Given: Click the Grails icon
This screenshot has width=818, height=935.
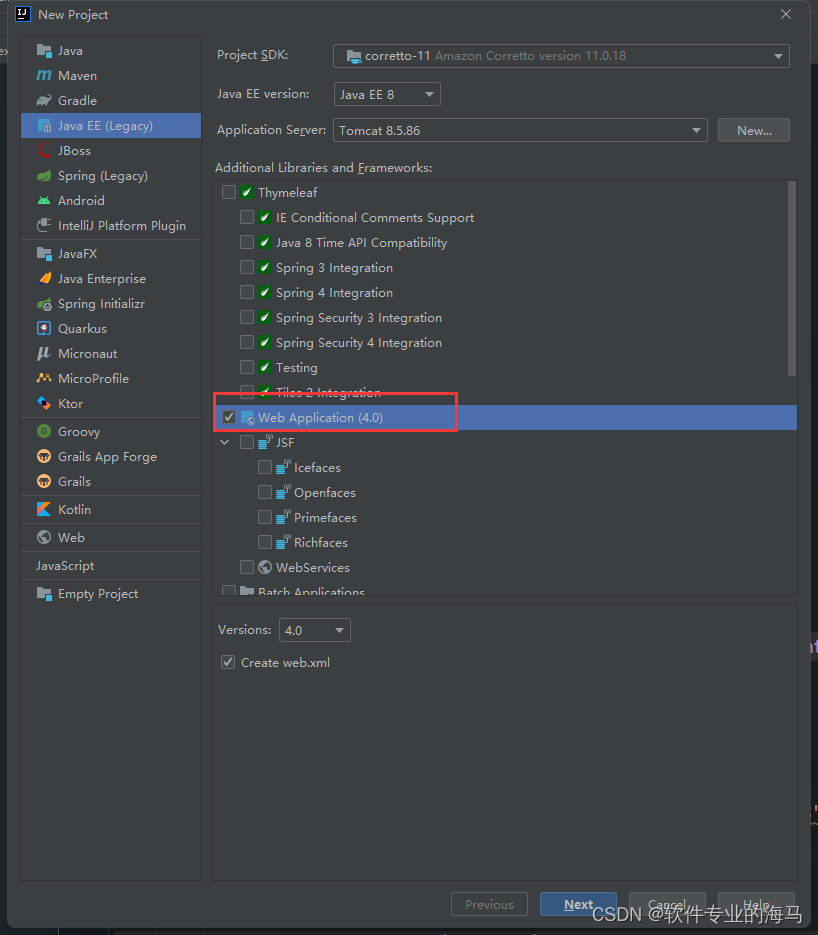Looking at the screenshot, I should click(44, 481).
